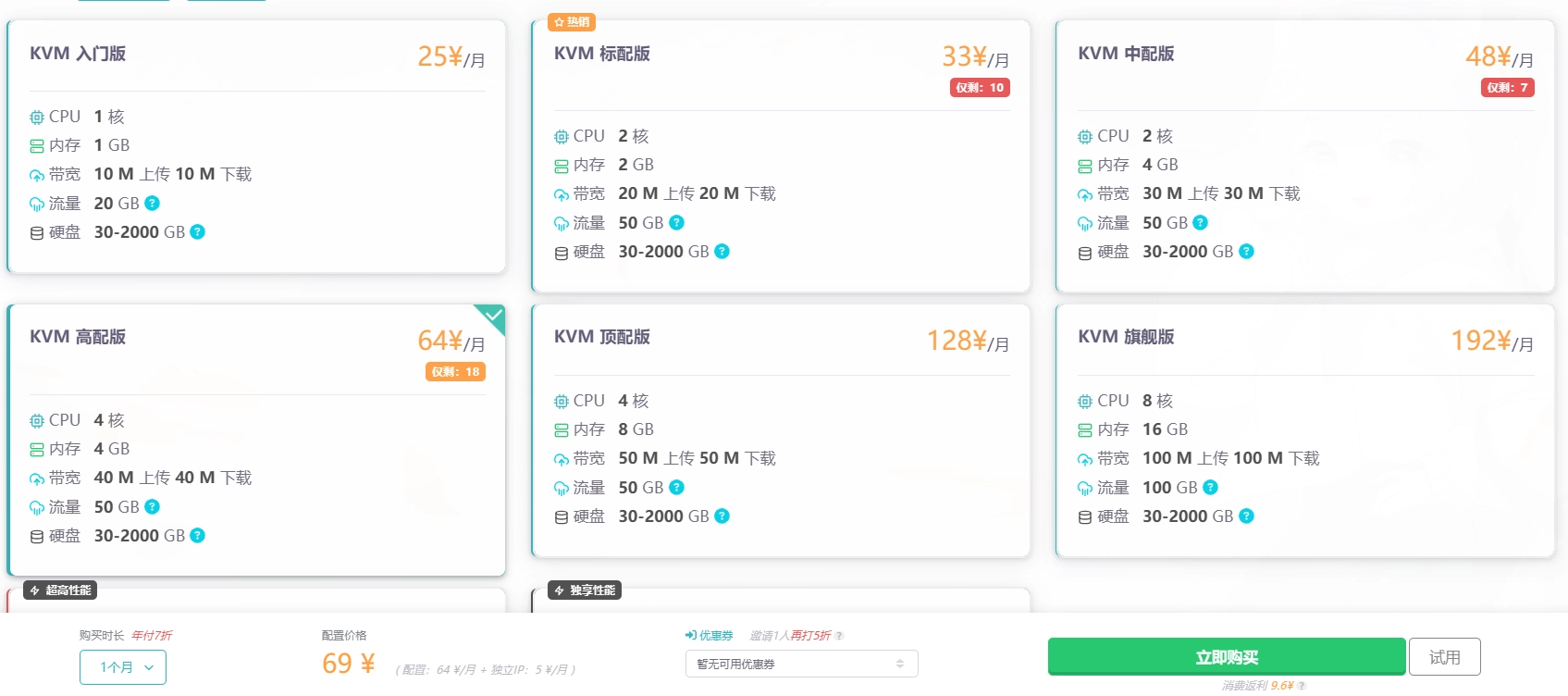Click the 内存 memory icon on KVM 标配版
Image resolution: width=1568 pixels, height=696 pixels.
click(562, 165)
